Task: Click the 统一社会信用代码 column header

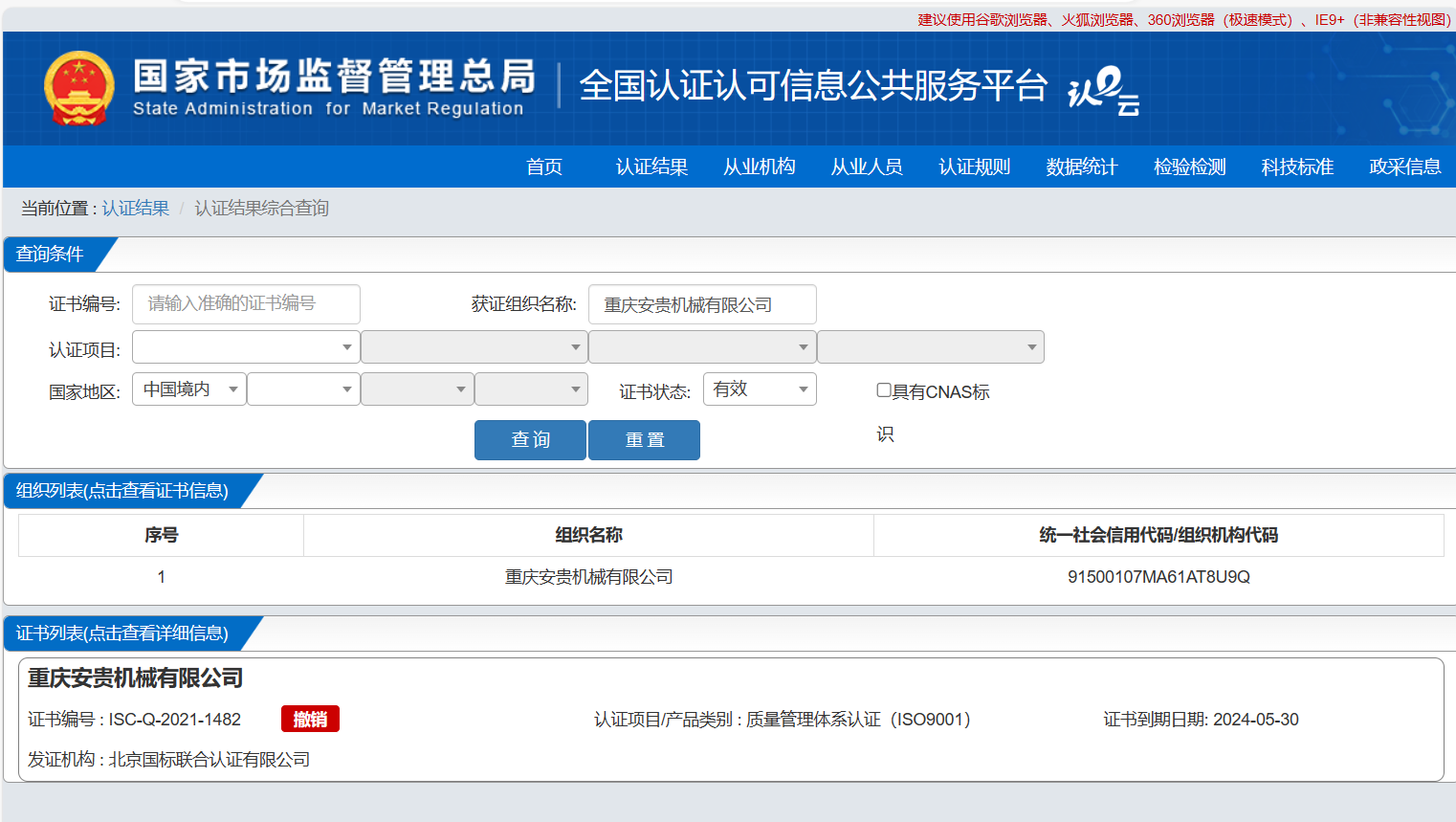Action: (1158, 535)
